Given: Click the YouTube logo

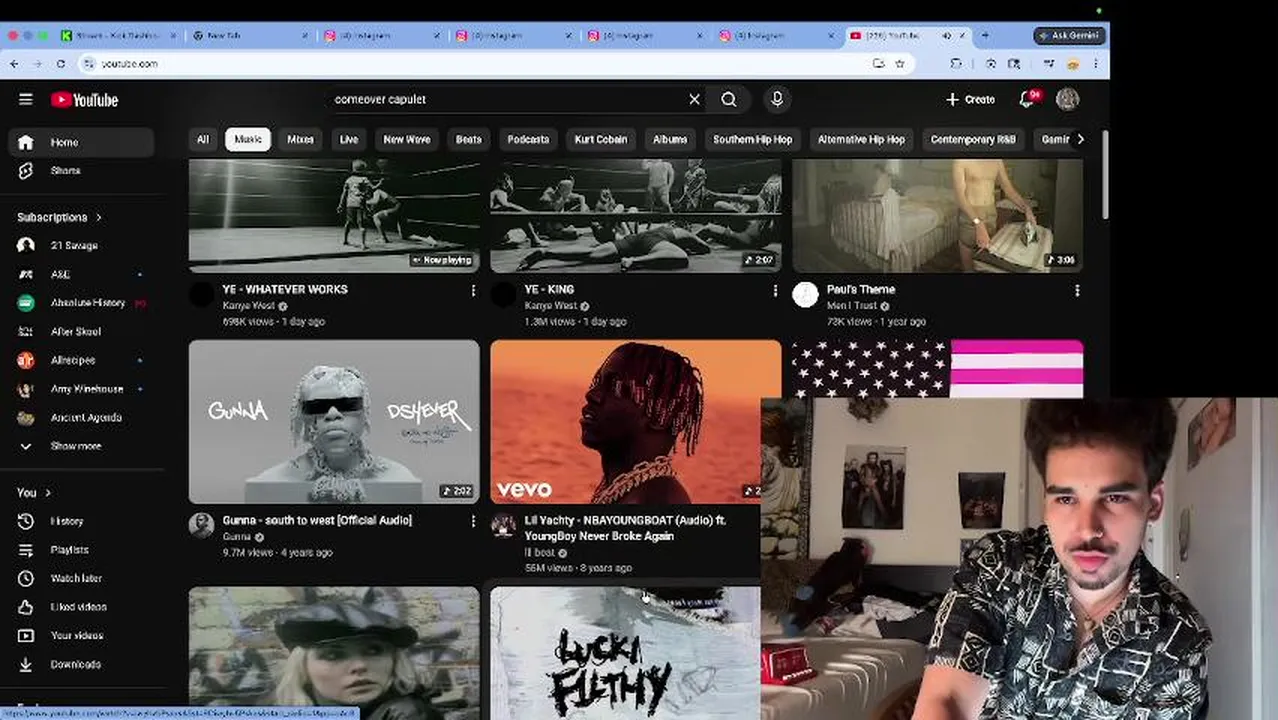Looking at the screenshot, I should [x=85, y=100].
